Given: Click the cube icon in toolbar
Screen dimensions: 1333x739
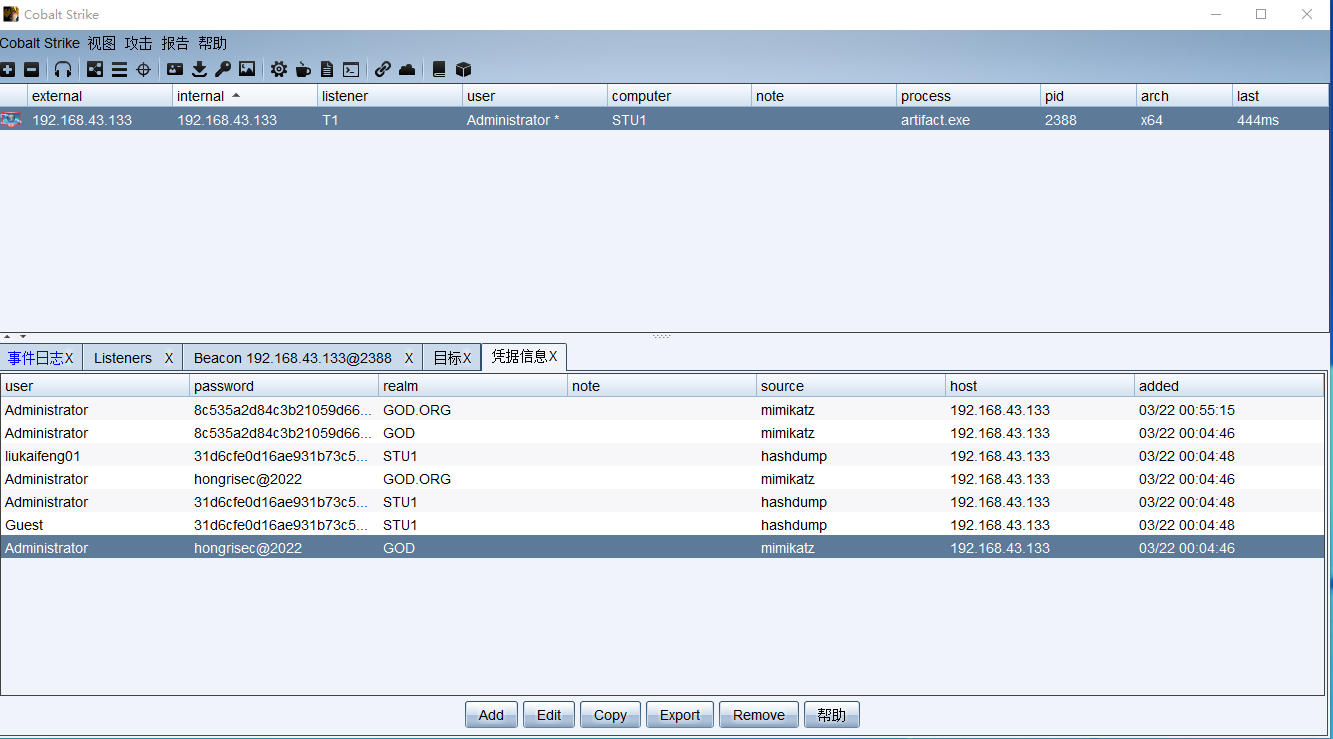Looking at the screenshot, I should tap(463, 69).
